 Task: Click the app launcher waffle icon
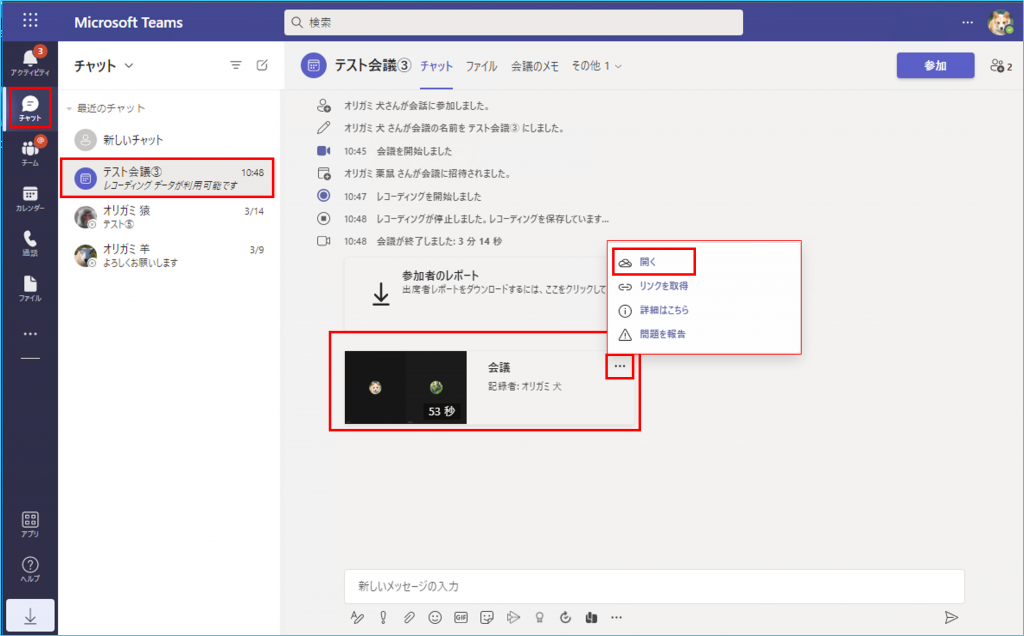(30, 21)
